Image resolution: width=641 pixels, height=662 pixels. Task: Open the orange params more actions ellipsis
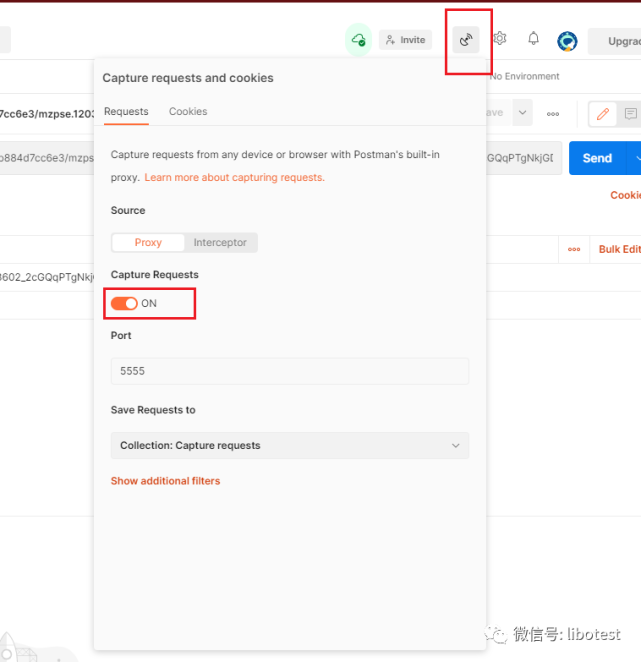click(574, 249)
